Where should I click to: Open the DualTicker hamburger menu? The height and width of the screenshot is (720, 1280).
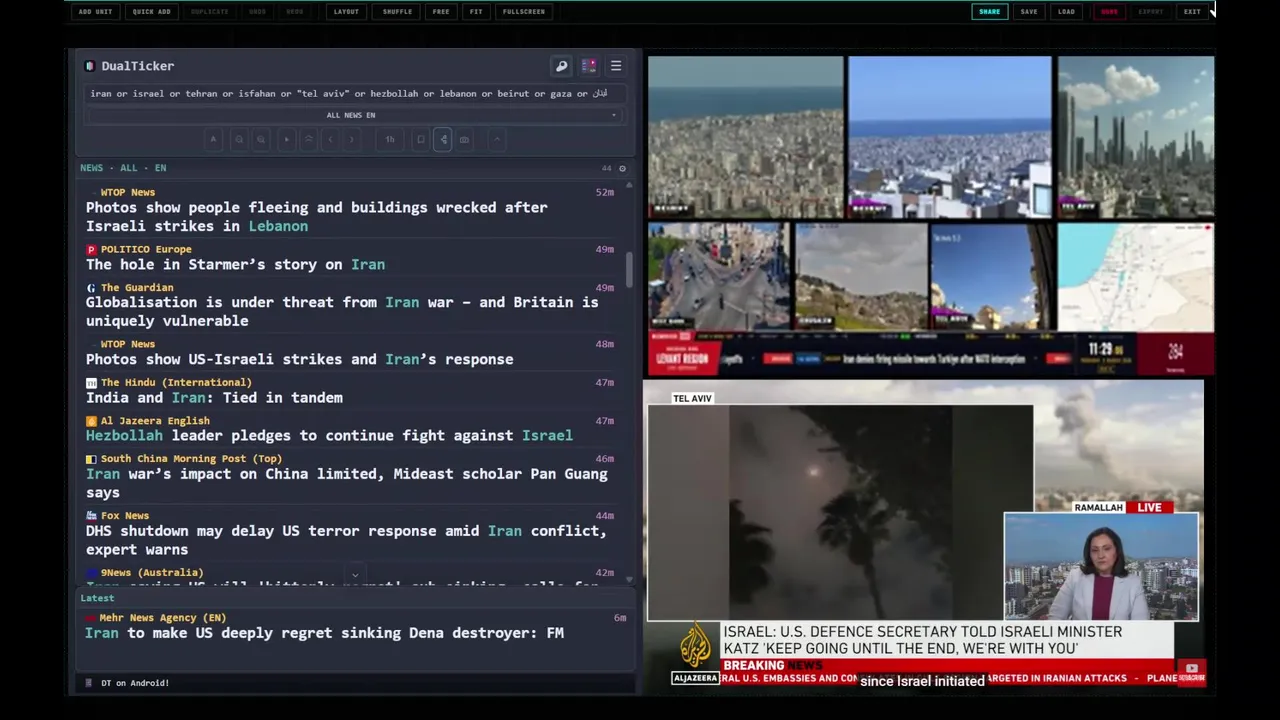click(x=616, y=66)
